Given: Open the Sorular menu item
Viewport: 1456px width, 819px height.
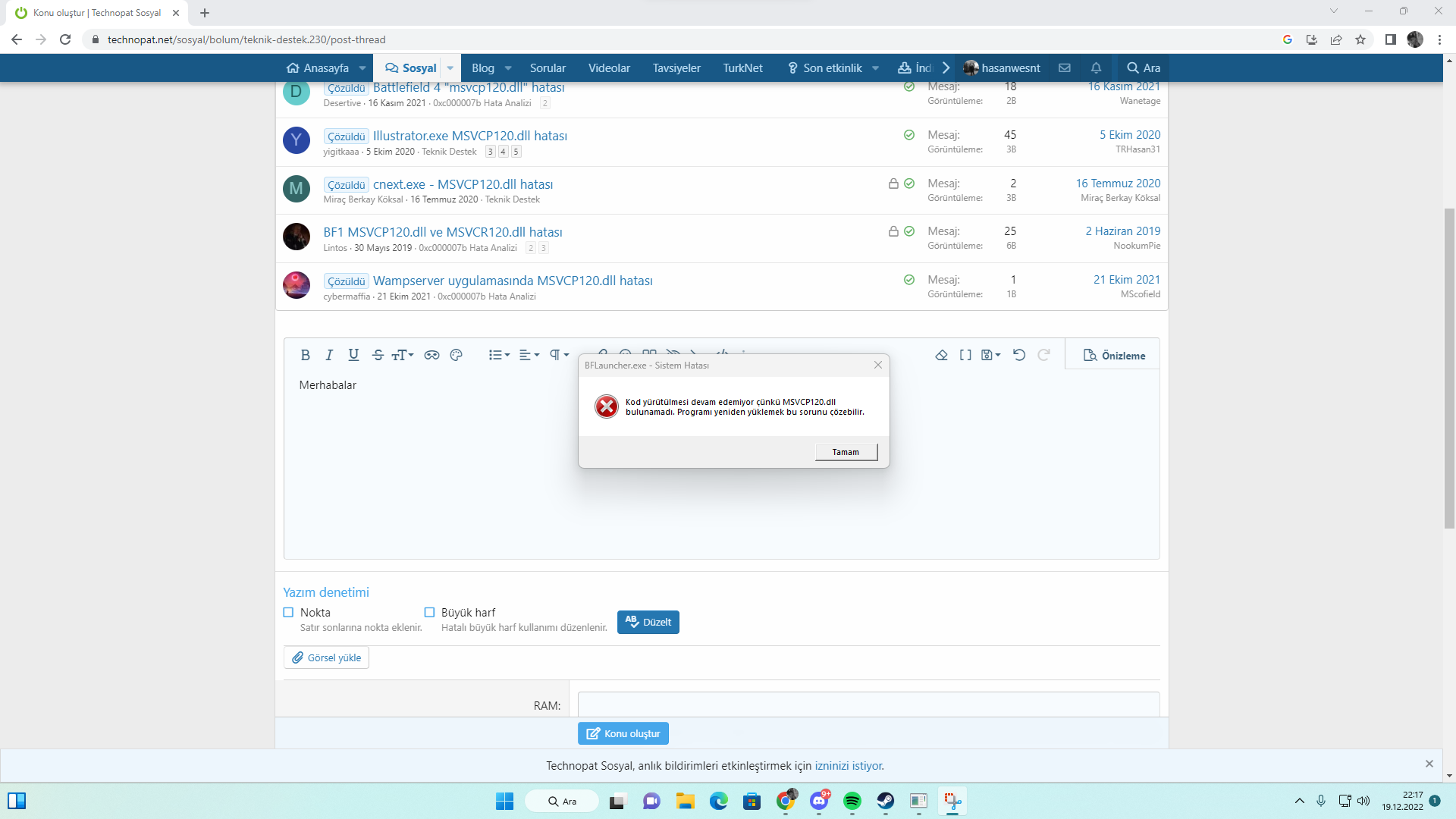Looking at the screenshot, I should (548, 67).
